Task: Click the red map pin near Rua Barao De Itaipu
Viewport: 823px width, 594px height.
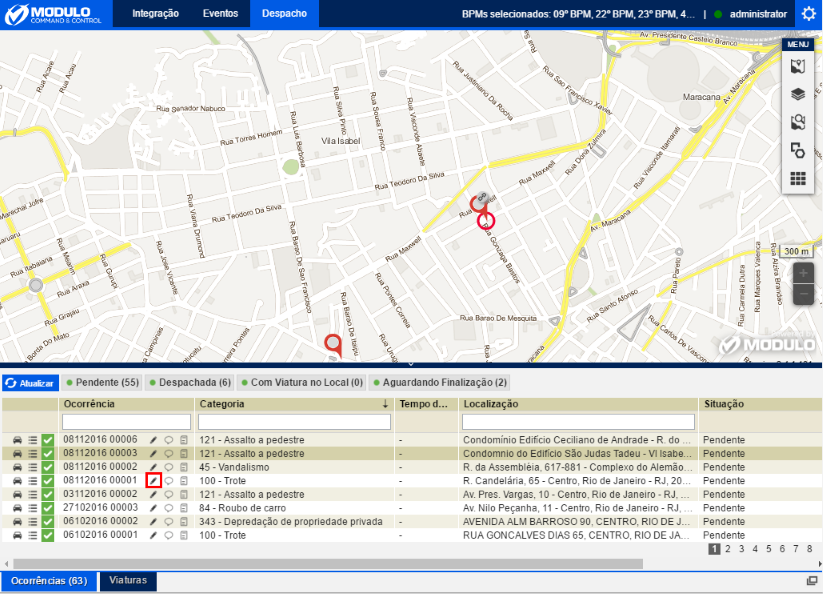Action: point(333,345)
